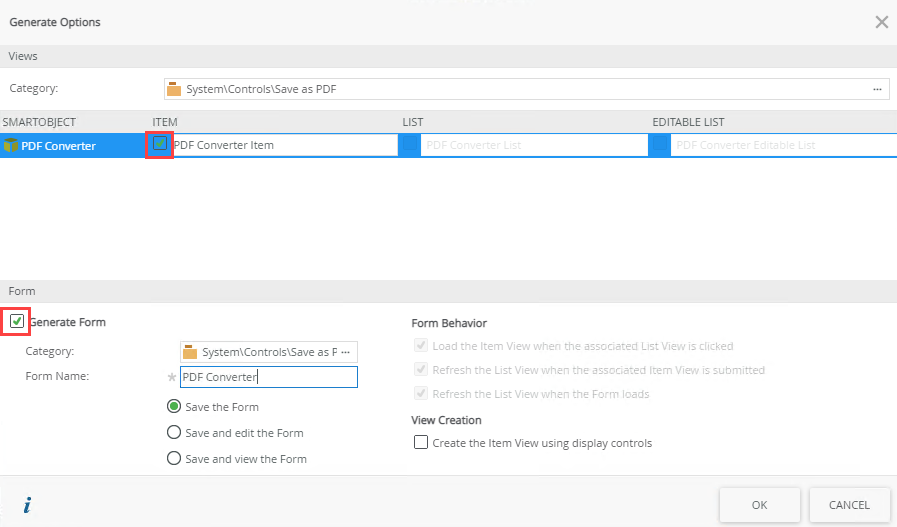Check Create the Item View using display controls
The height and width of the screenshot is (527, 897).
421,443
